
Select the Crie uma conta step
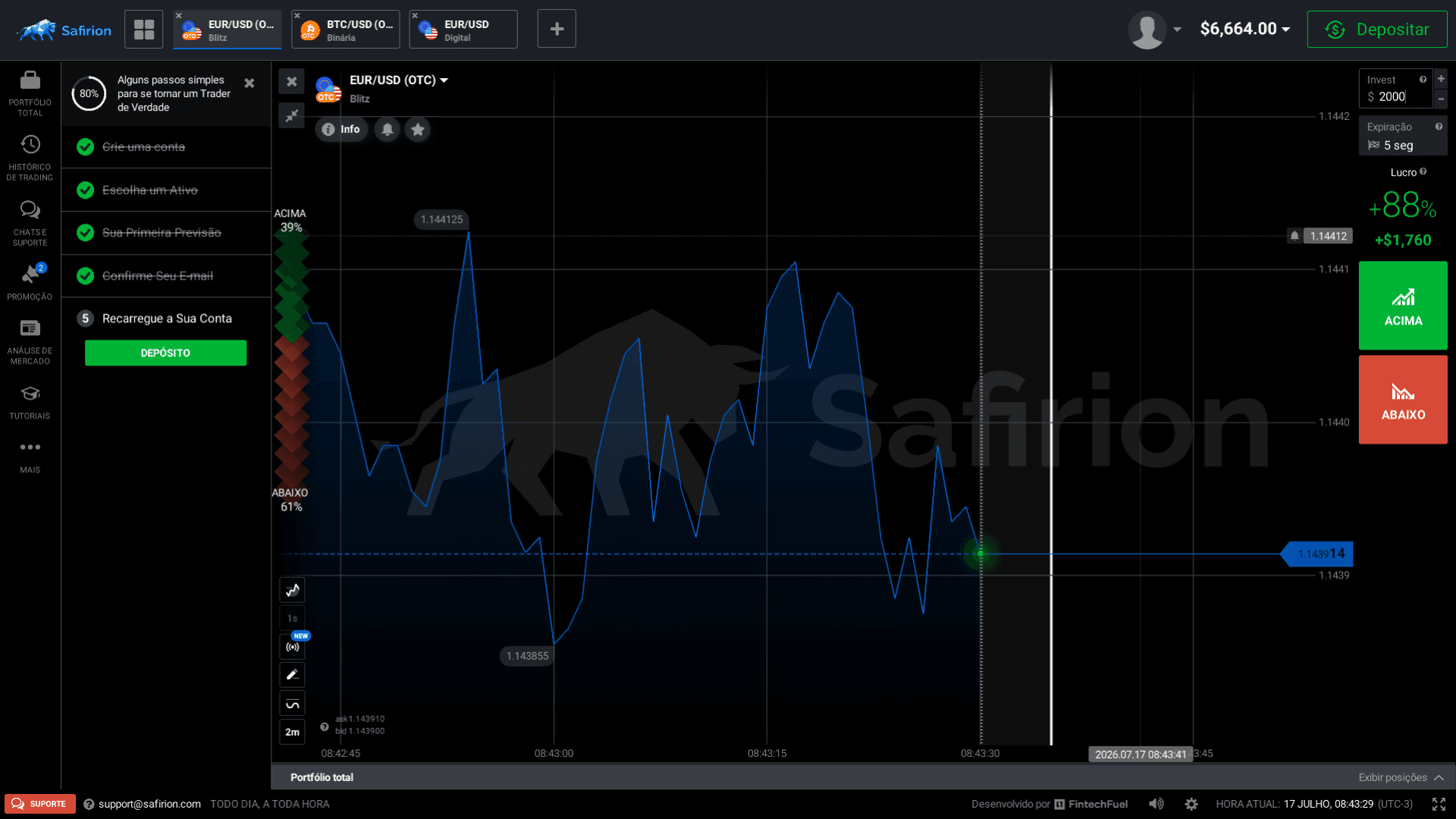pyautogui.click(x=165, y=146)
